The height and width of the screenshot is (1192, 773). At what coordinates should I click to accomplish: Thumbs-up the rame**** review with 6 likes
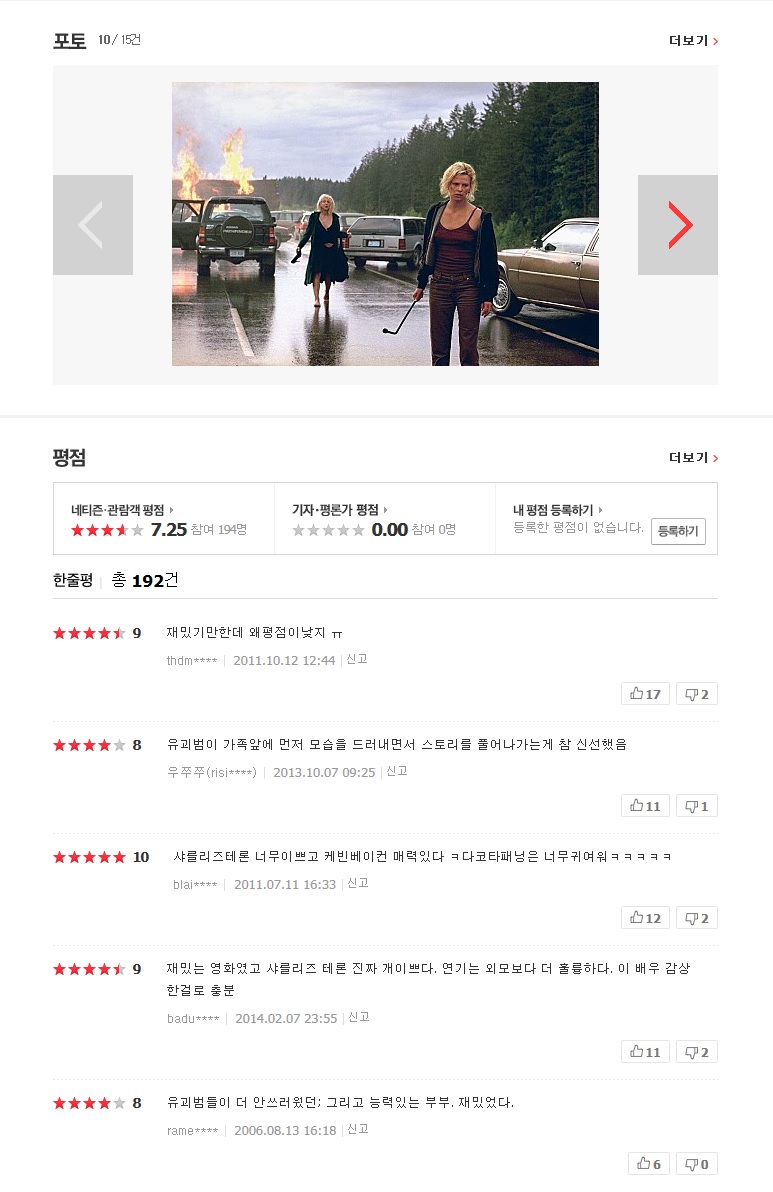[648, 1164]
